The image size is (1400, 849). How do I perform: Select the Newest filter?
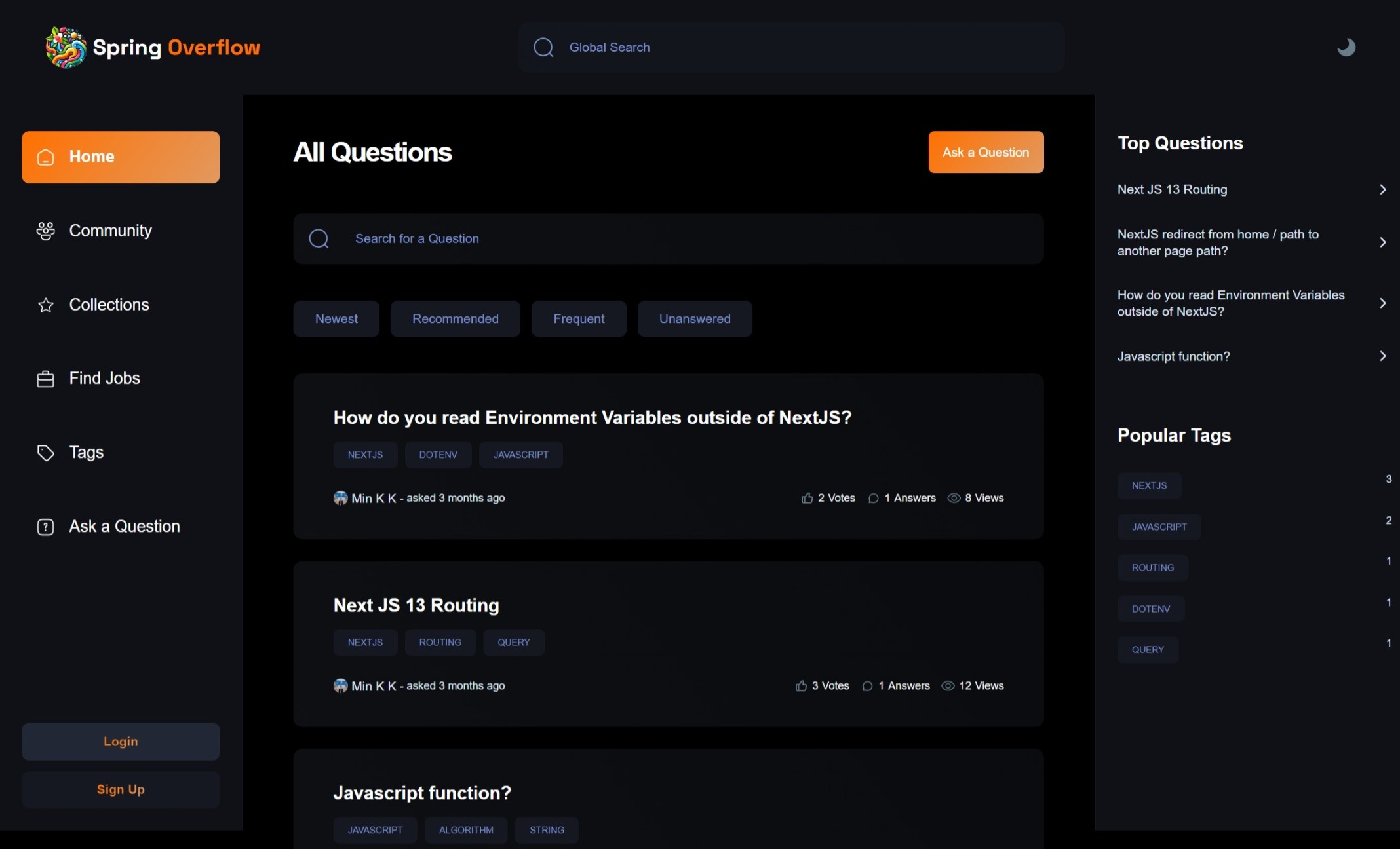point(336,319)
